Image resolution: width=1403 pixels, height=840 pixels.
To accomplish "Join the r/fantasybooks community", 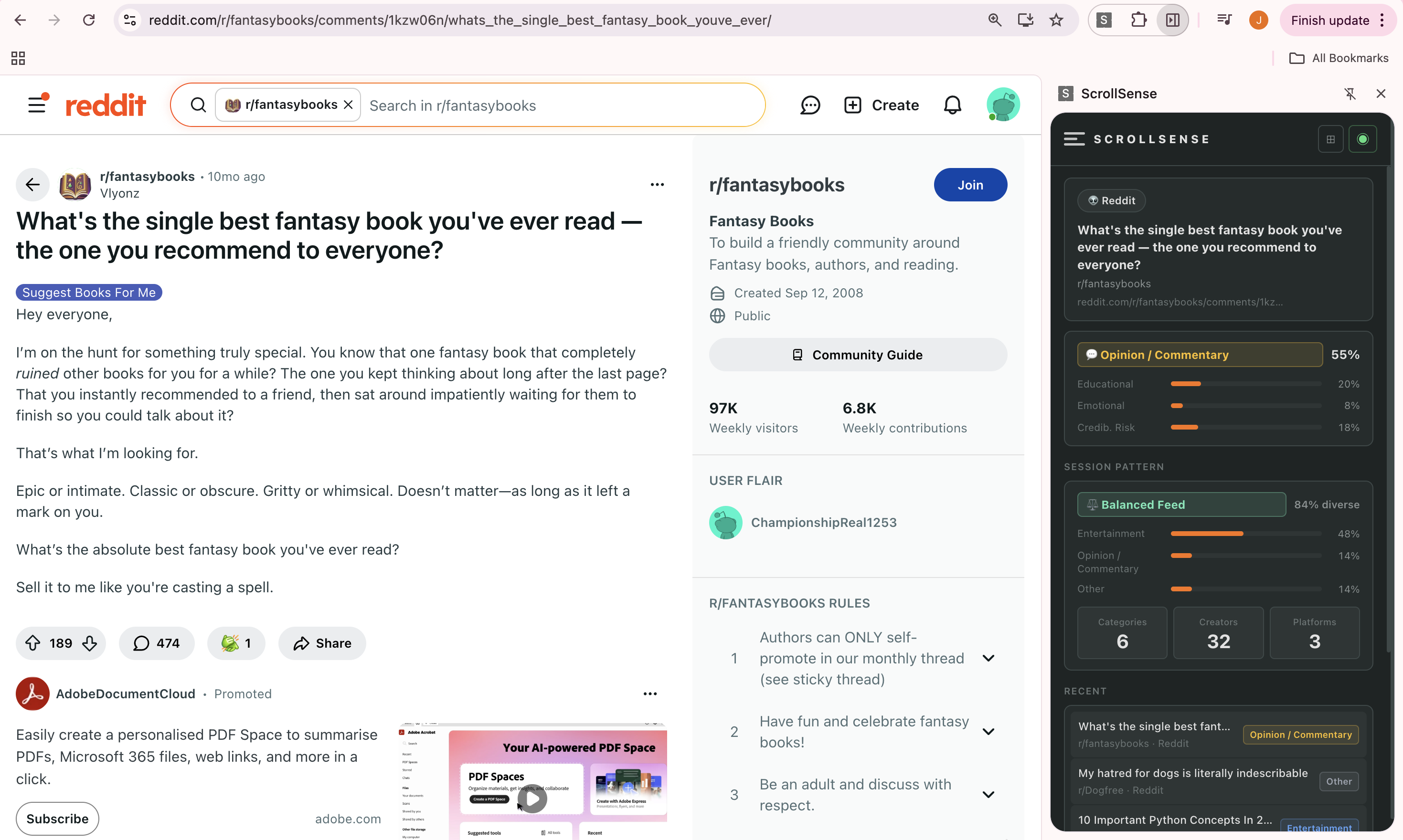I will 970,185.
